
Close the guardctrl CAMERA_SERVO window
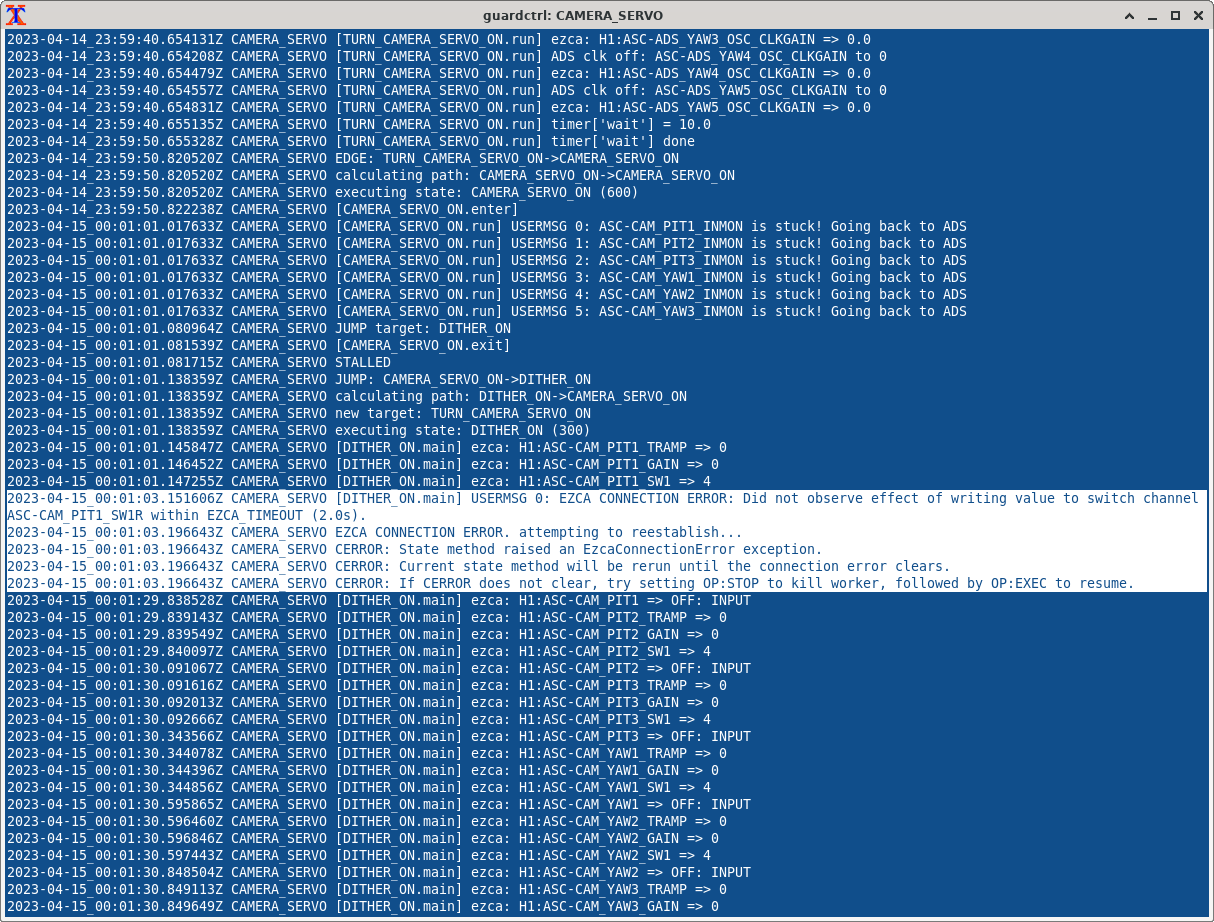tap(1197, 15)
